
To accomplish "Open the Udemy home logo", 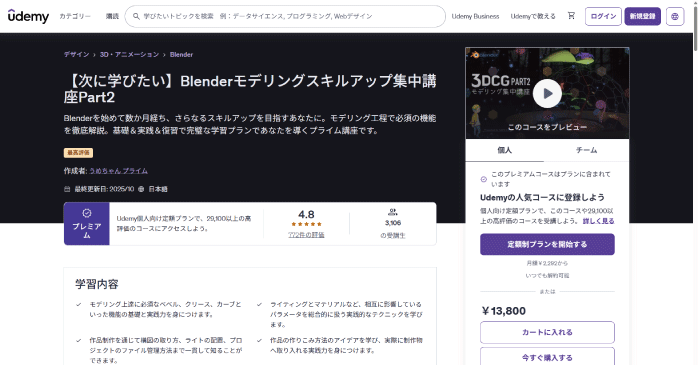I will point(28,16).
